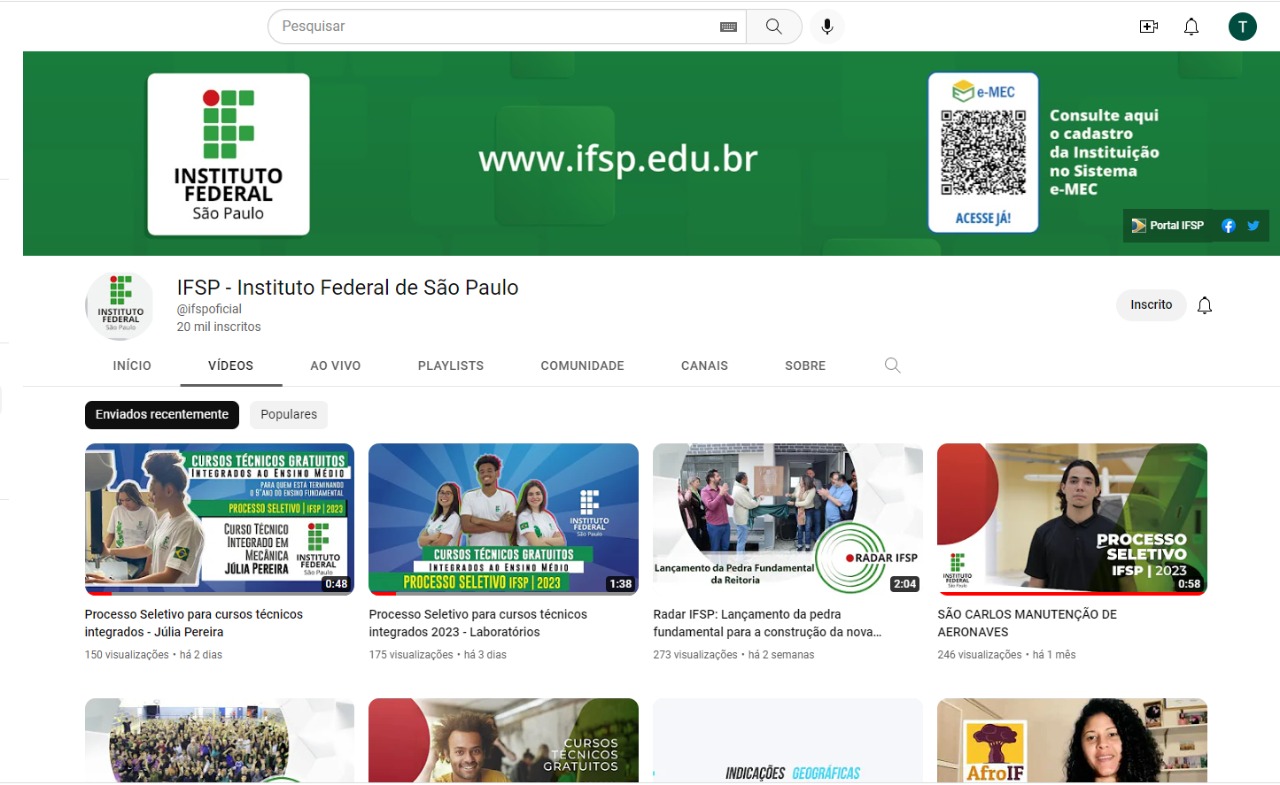Open the AfroIF video thumbnail
The width and height of the screenshot is (1280, 785).
click(1072, 740)
